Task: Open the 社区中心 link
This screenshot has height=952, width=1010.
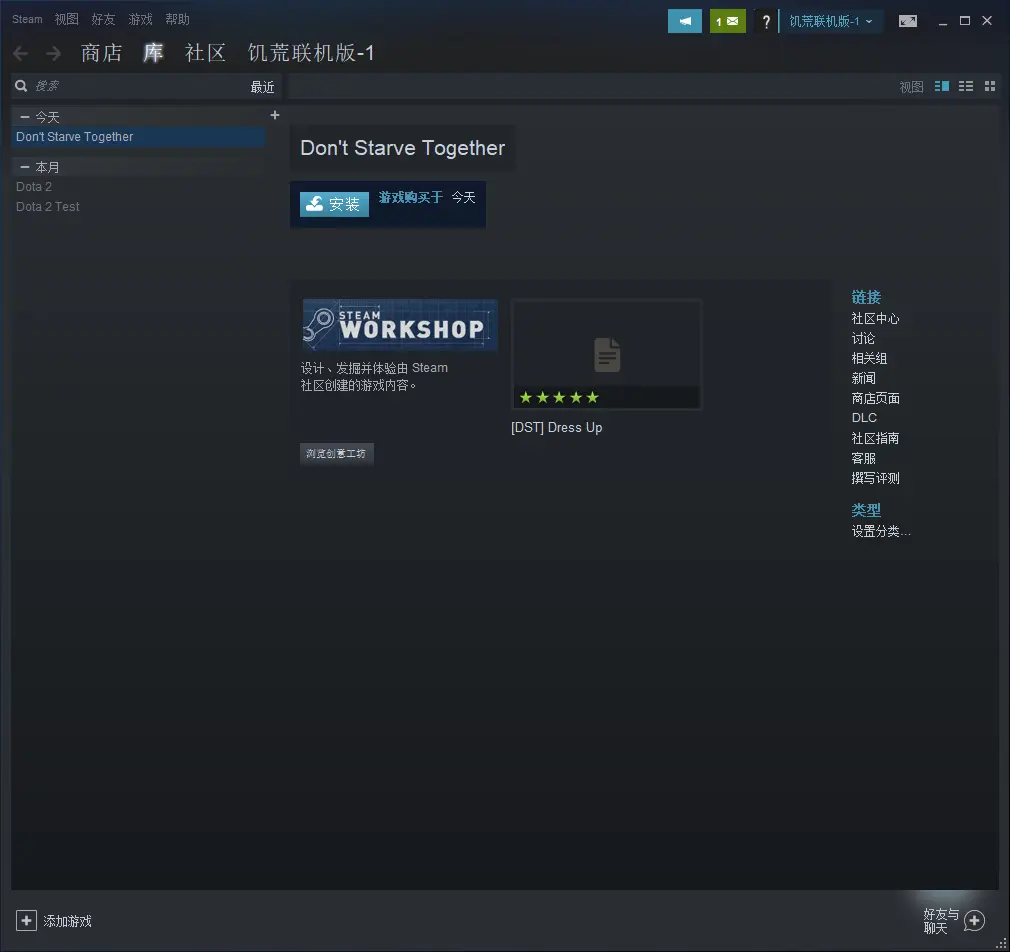Action: coord(875,318)
